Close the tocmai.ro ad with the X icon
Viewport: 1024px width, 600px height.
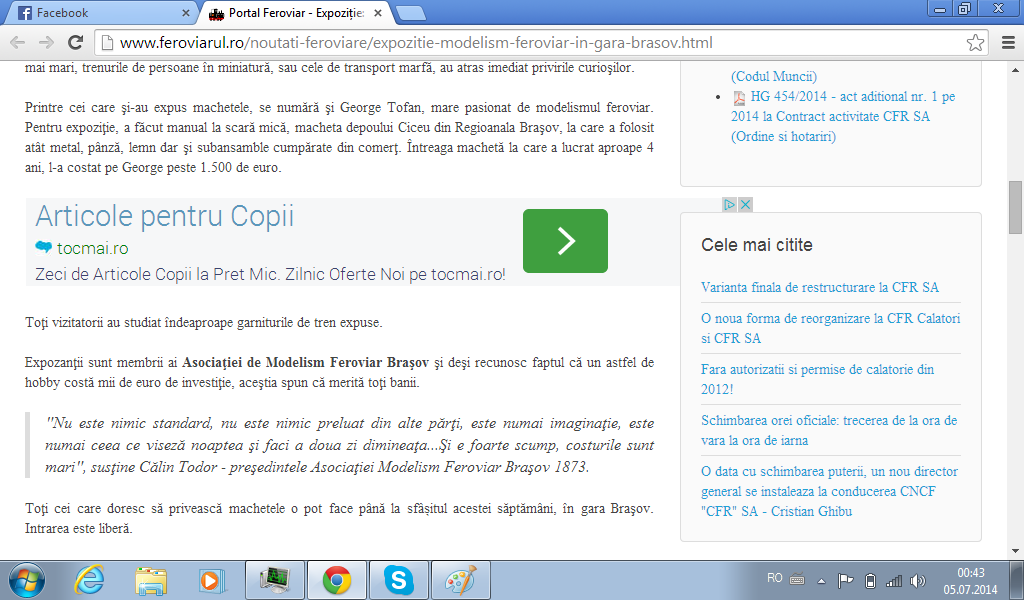pyautogui.click(x=745, y=204)
